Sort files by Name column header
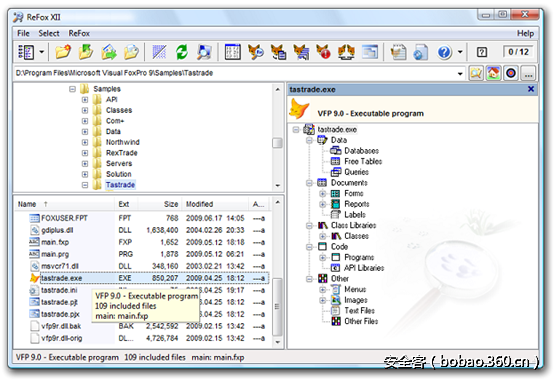Image resolution: width=554 pixels, height=380 pixels. (65, 204)
